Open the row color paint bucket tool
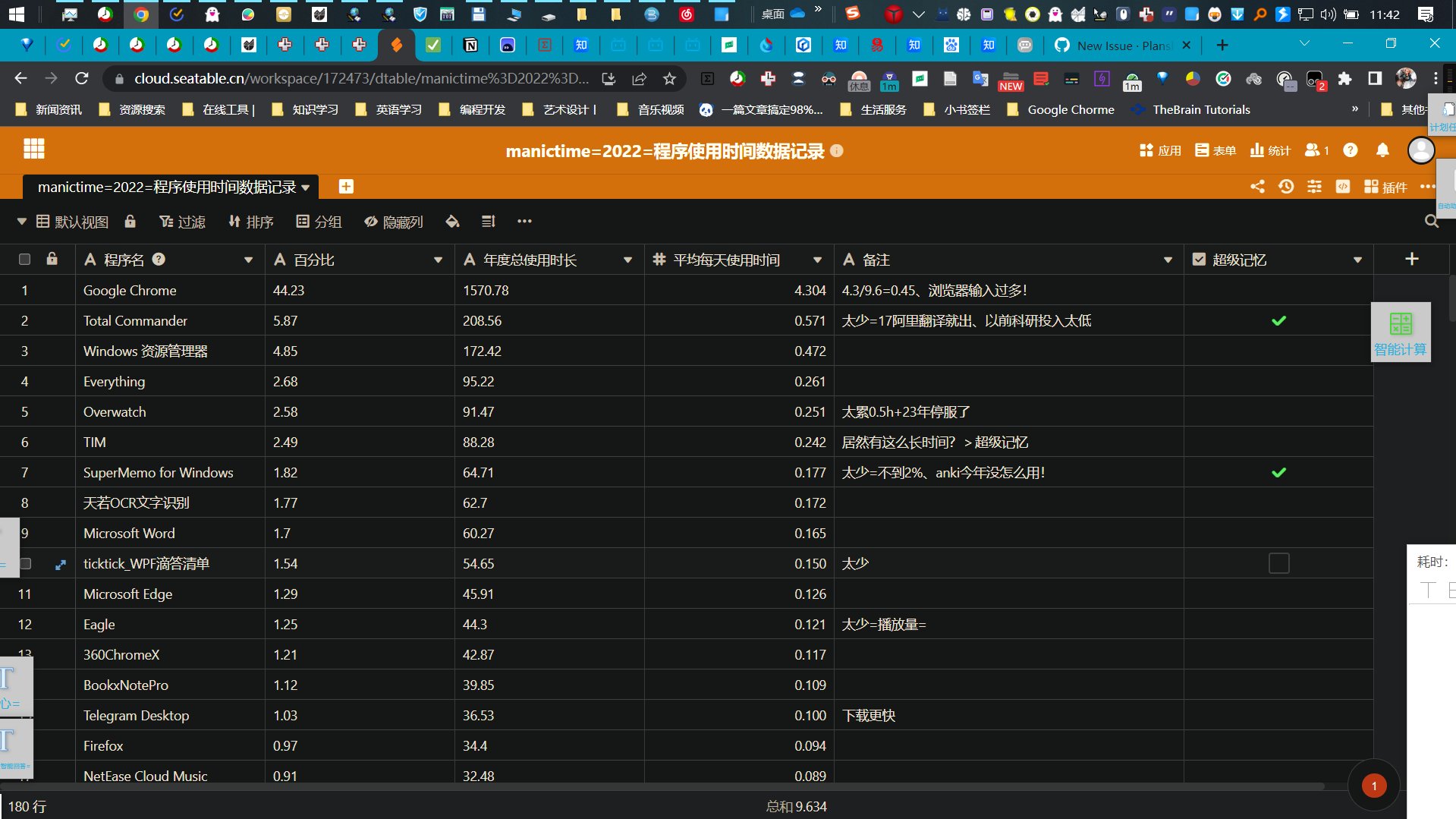Image resolution: width=1456 pixels, height=819 pixels. pyautogui.click(x=452, y=222)
